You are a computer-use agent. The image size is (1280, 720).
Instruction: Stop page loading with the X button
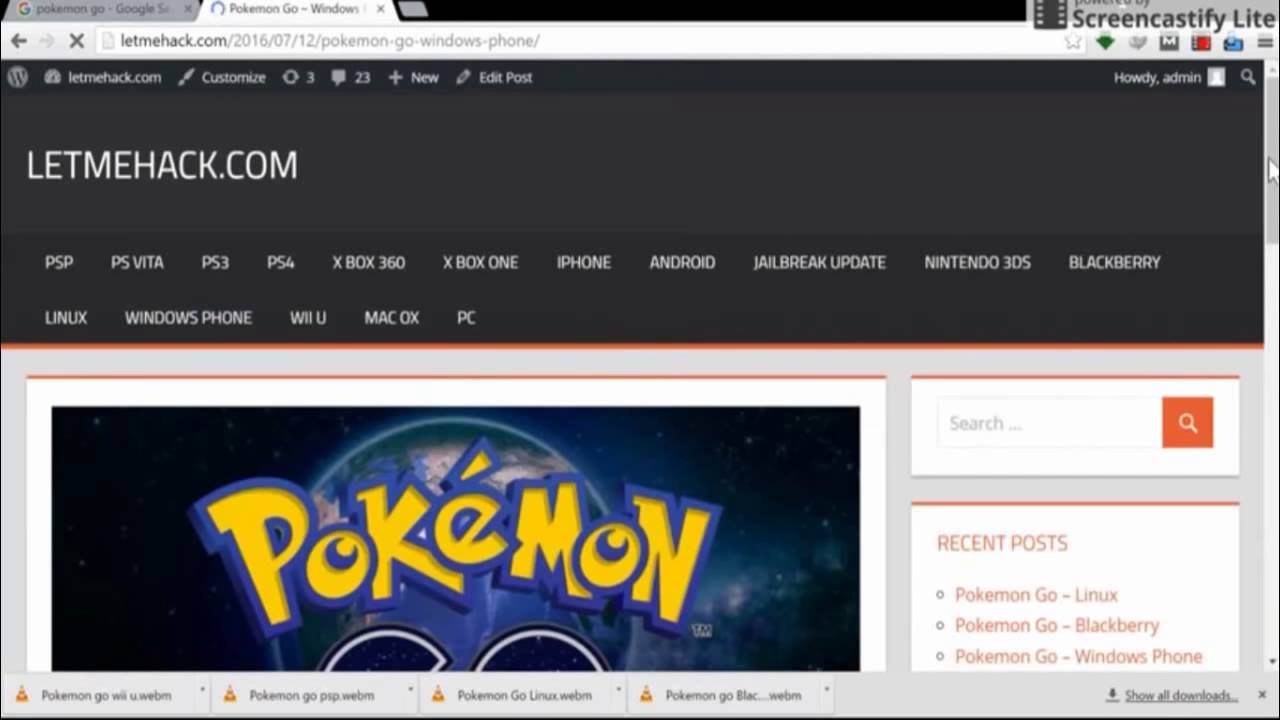(x=77, y=41)
